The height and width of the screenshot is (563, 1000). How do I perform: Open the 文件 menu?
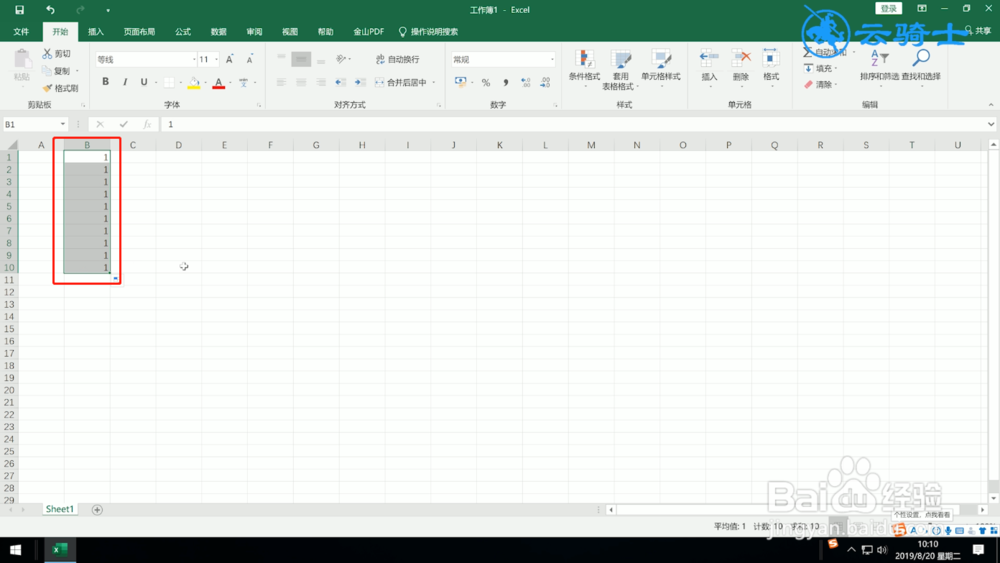(21, 31)
